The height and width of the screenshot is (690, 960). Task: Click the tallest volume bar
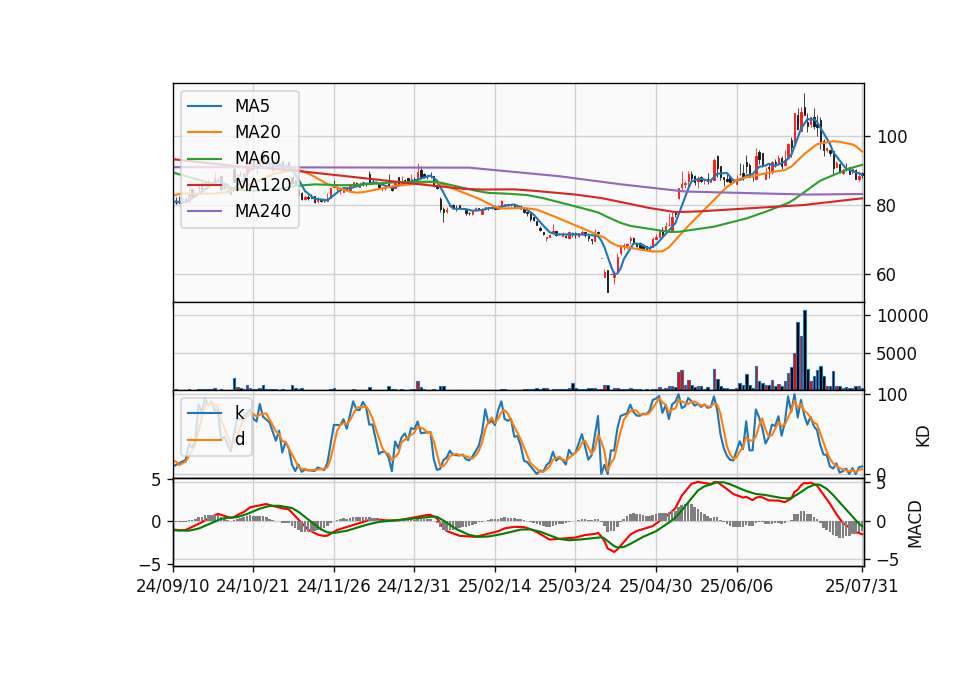point(805,350)
